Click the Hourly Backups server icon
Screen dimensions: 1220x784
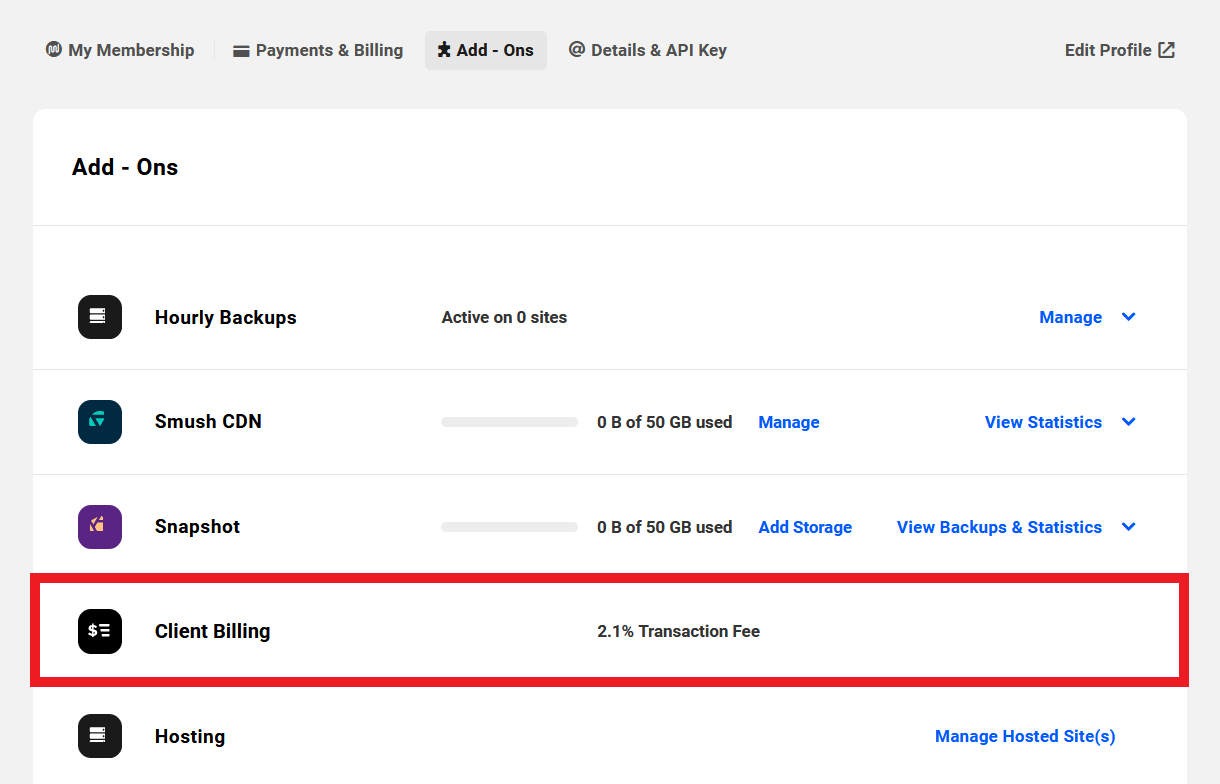[100, 317]
